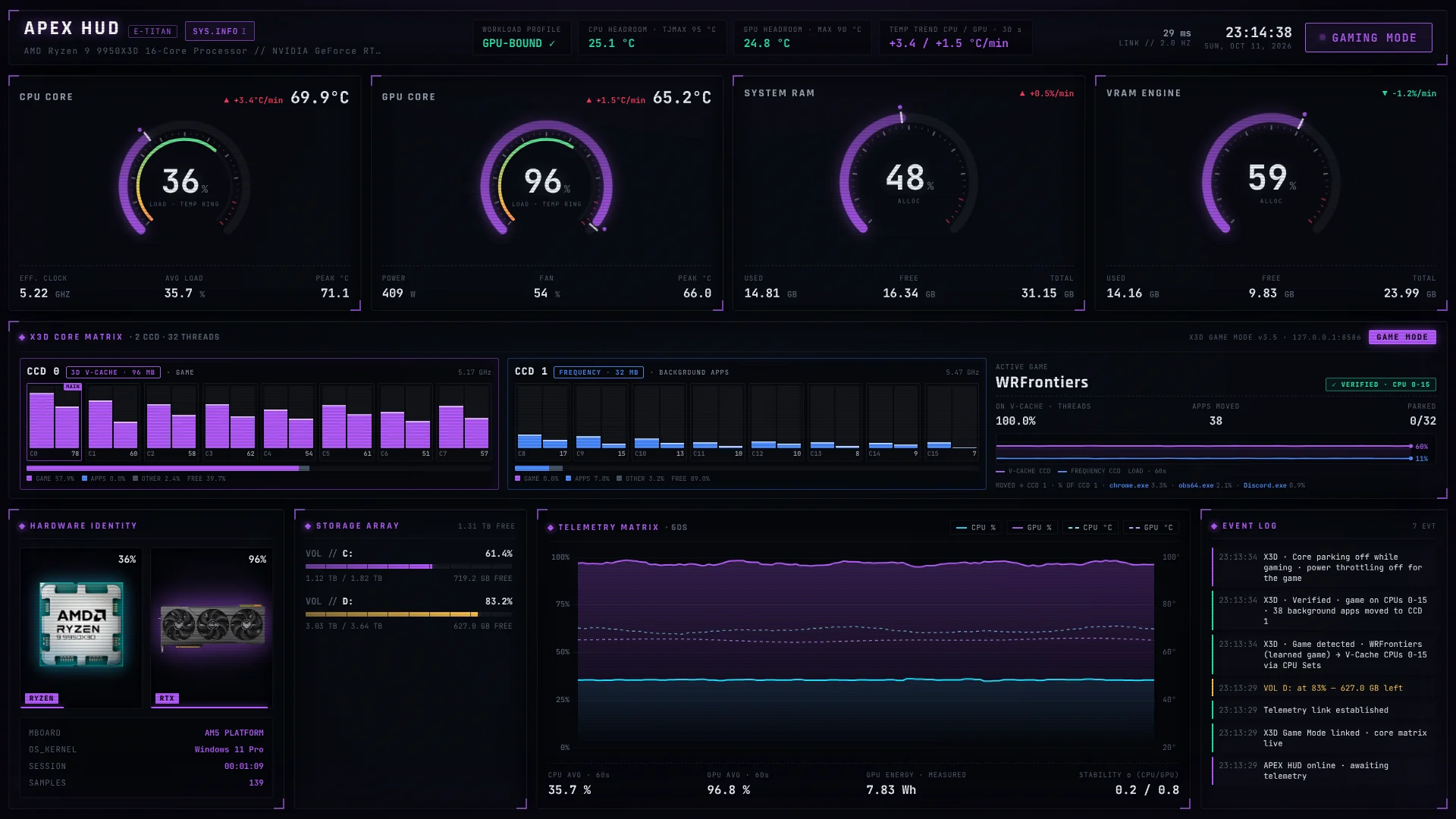The width and height of the screenshot is (1456, 819).
Task: Click the red trend arrow in System RAM
Action: 1022,93
